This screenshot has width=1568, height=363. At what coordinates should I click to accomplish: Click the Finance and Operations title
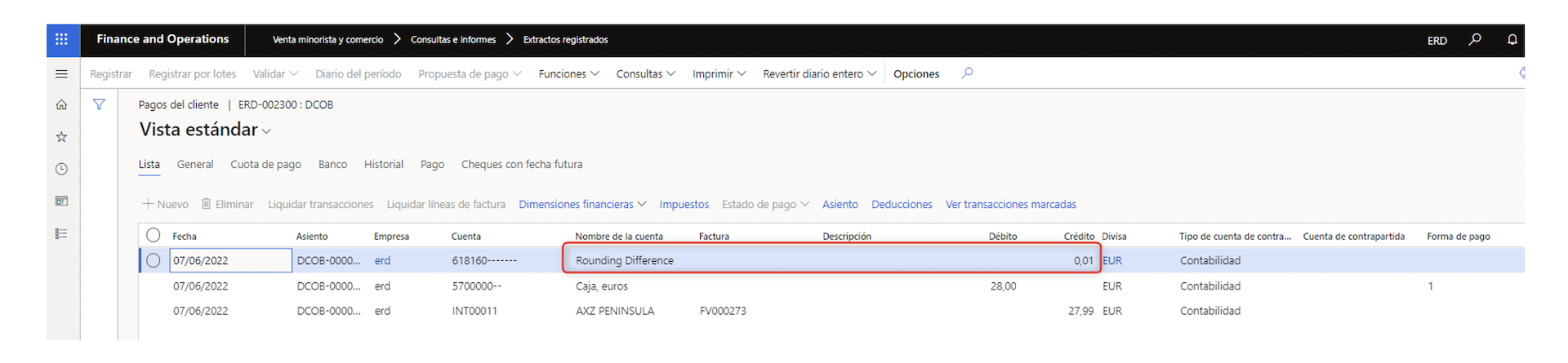point(163,39)
